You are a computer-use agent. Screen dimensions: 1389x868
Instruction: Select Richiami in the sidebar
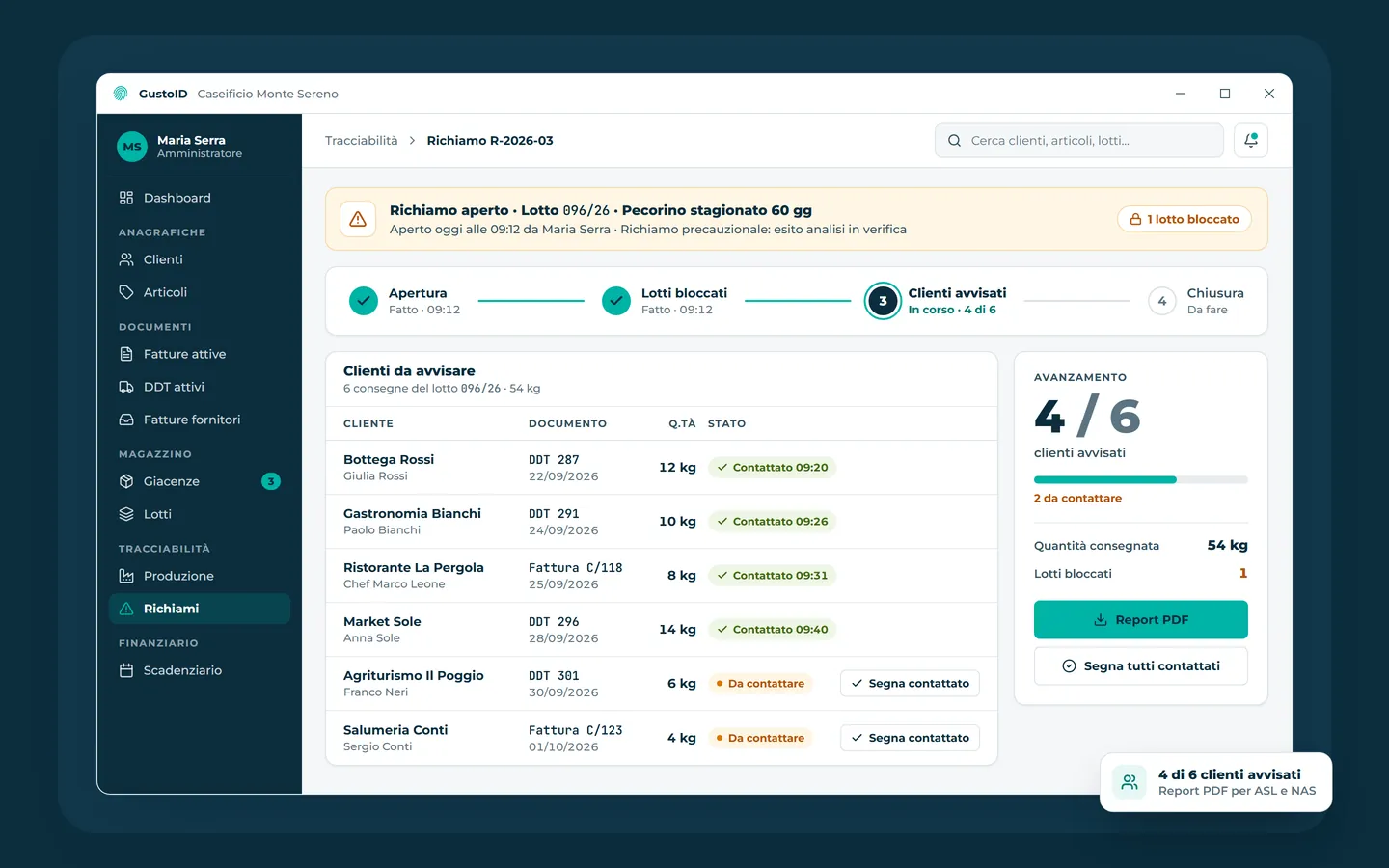tap(200, 609)
